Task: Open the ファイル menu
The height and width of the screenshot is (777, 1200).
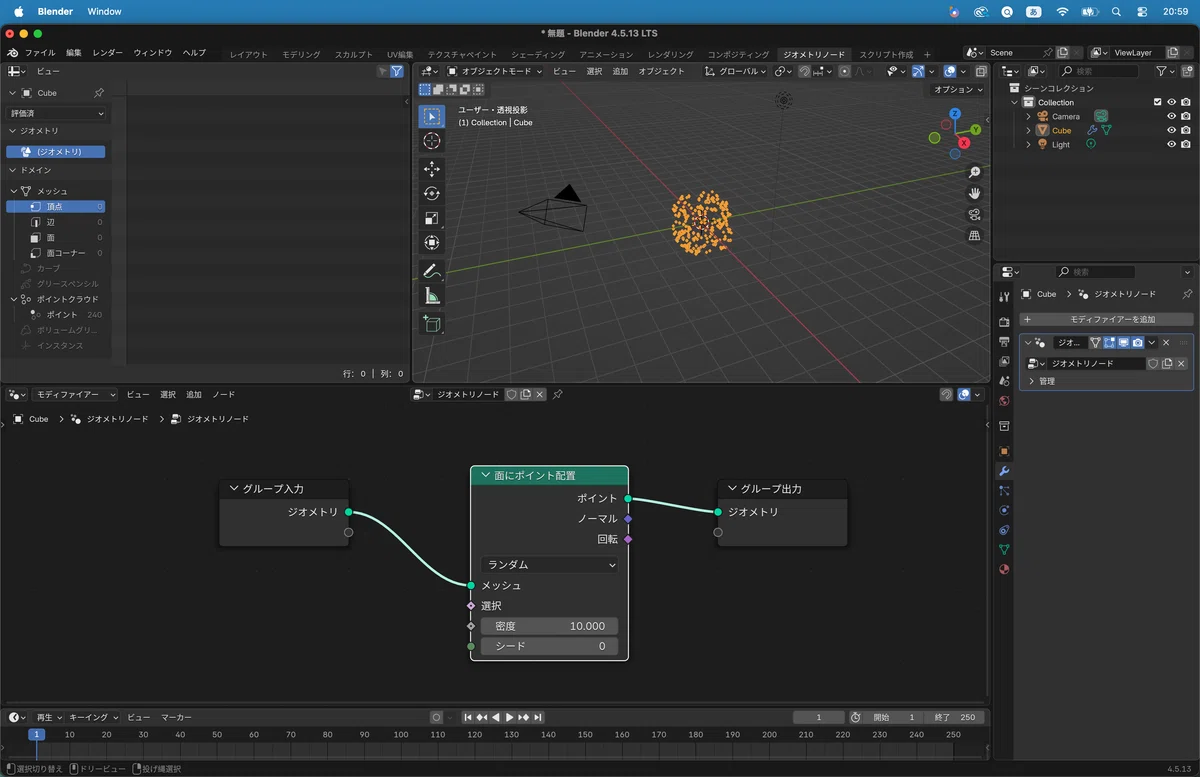Action: [40, 53]
